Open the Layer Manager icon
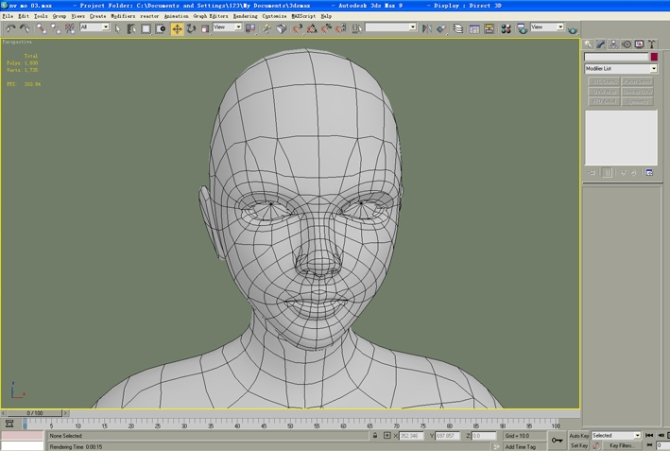The width and height of the screenshot is (670, 451). (x=458, y=29)
